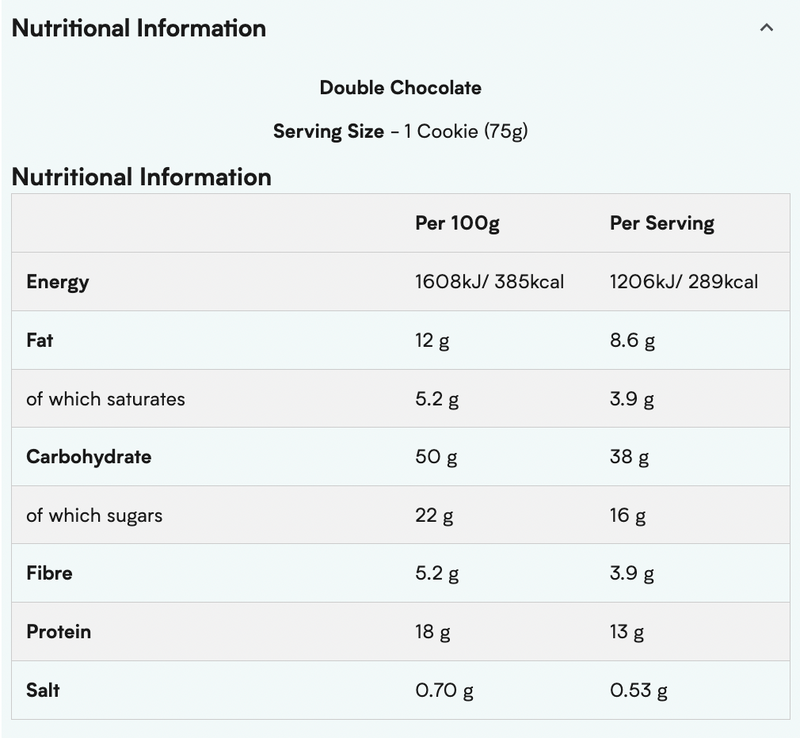This screenshot has height=738, width=800.
Task: Select the 'of which saturates' row label
Action: coord(105,399)
